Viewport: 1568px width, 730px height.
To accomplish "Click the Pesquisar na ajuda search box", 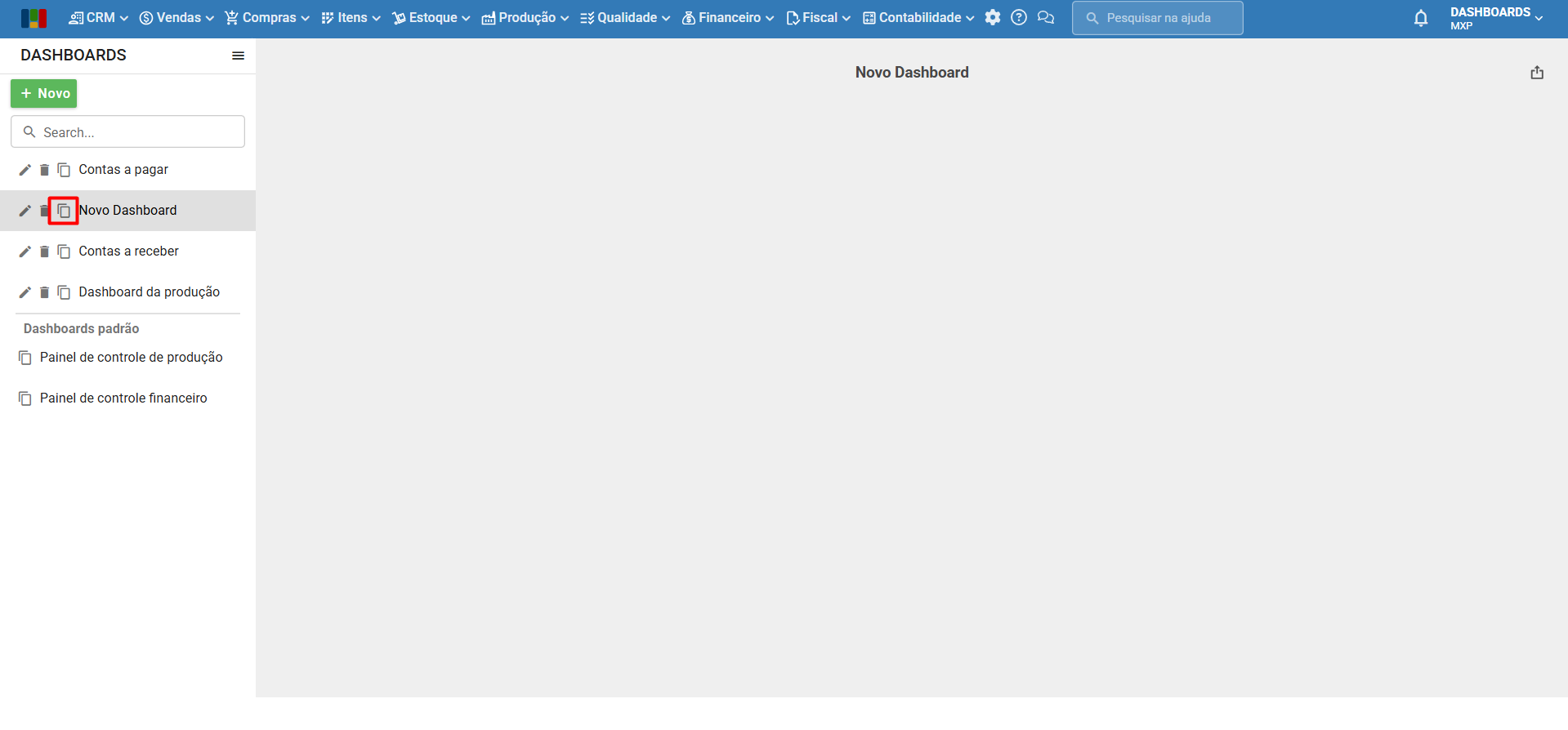I will tap(1157, 18).
